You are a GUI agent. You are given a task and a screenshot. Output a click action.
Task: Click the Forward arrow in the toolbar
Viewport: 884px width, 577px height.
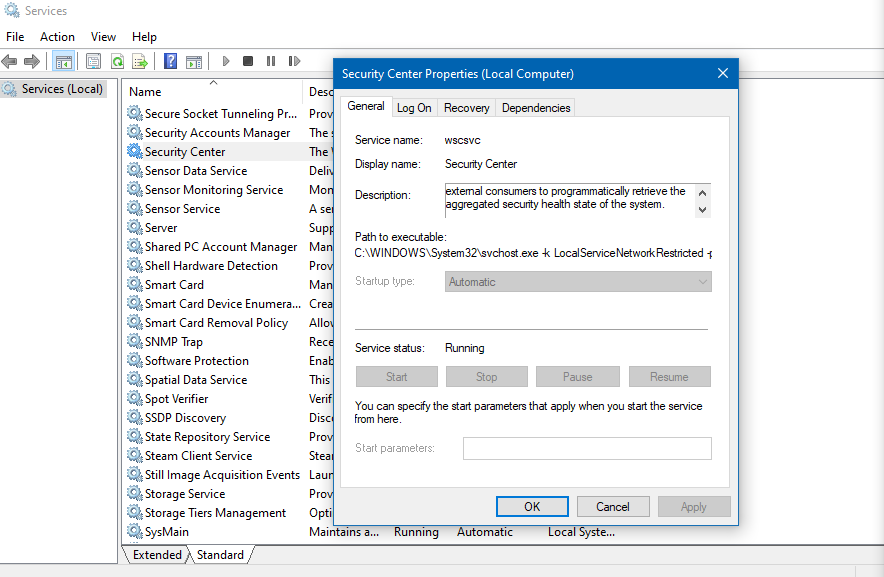(32, 61)
